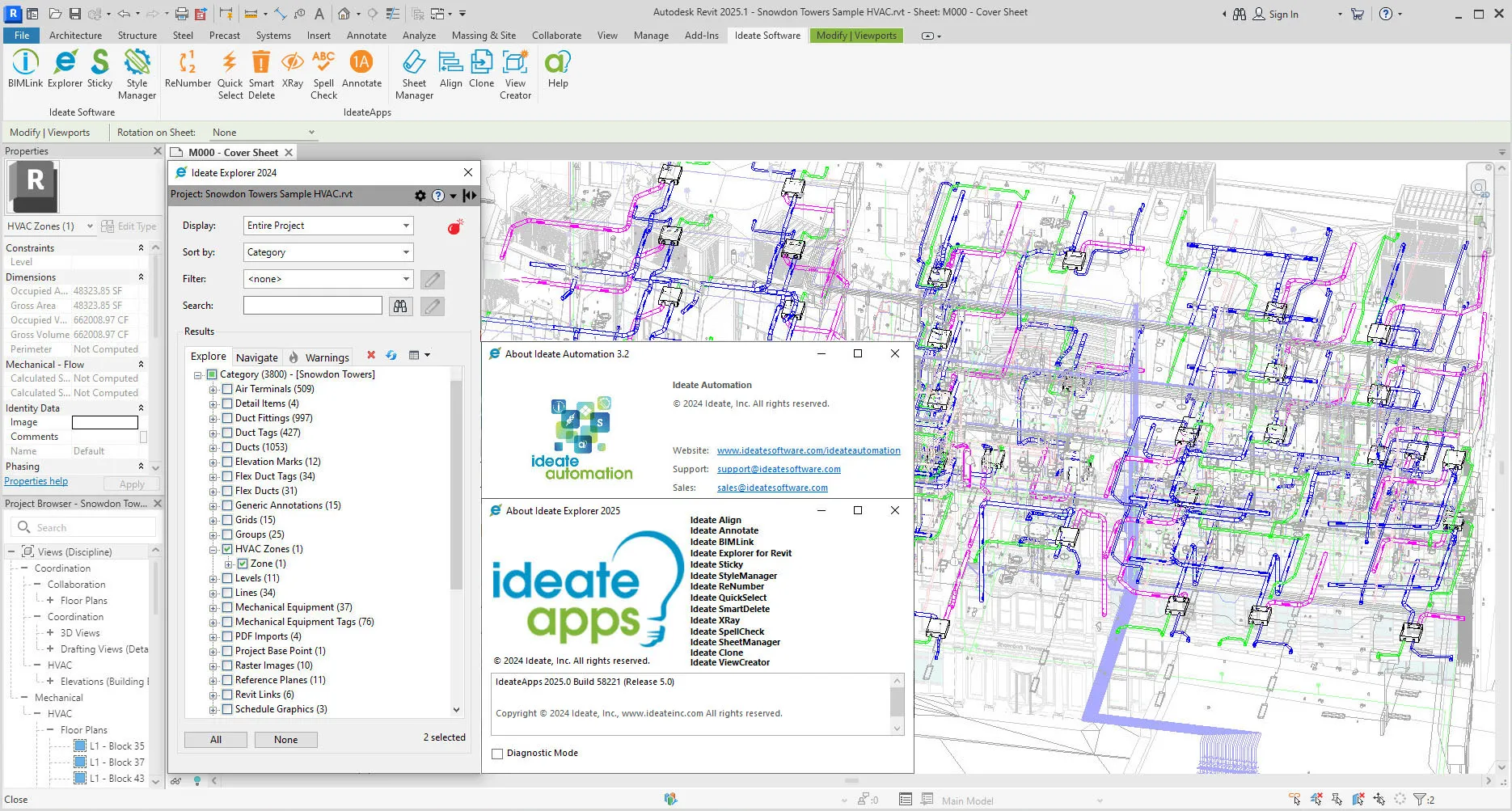Collapse Views (Discipline) in Project Browser
The image size is (1512, 811).
click(11, 552)
